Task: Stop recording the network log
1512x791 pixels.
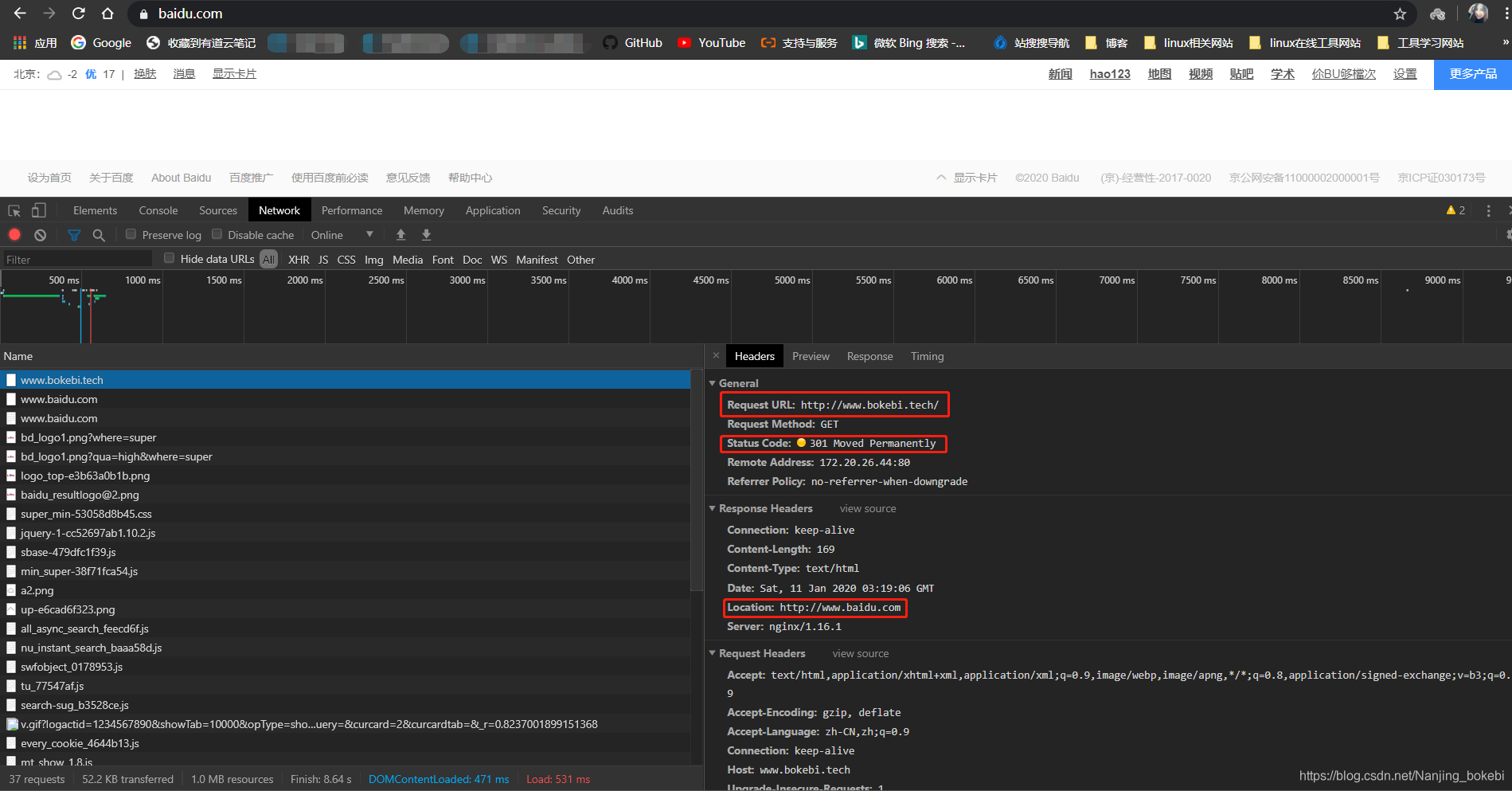Action: point(14,235)
